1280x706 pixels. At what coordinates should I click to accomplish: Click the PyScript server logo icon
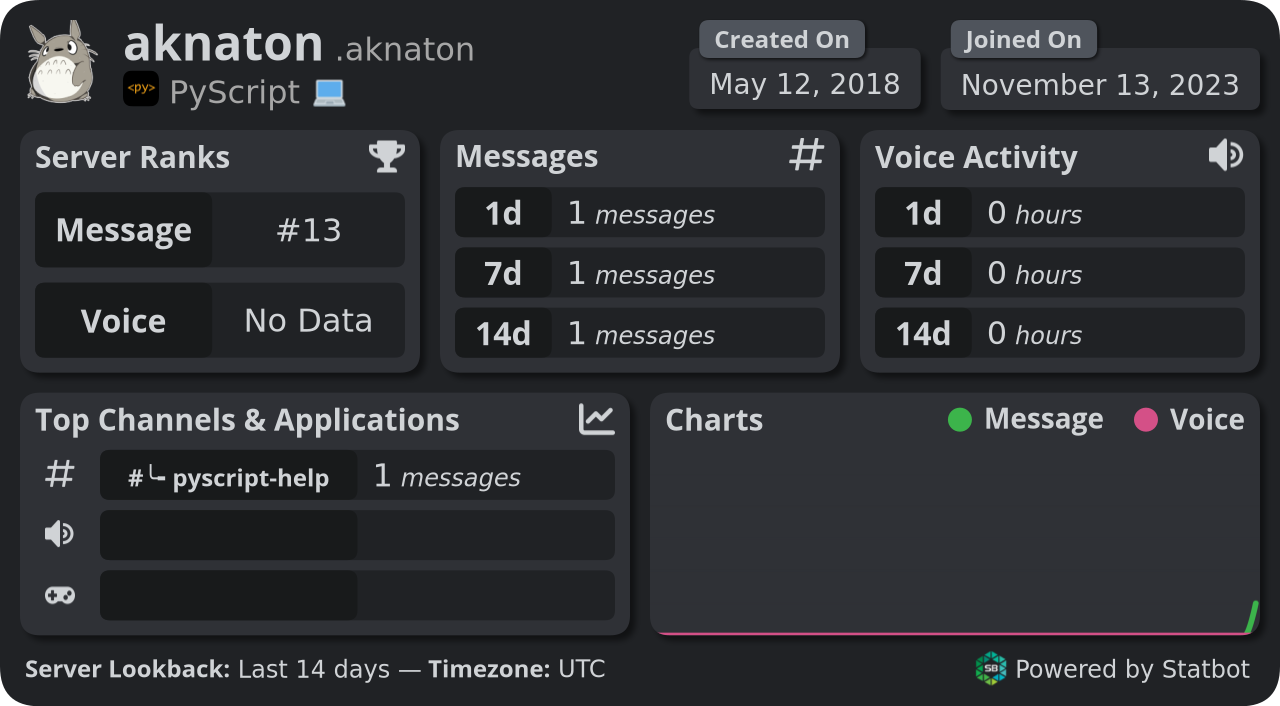tap(141, 89)
